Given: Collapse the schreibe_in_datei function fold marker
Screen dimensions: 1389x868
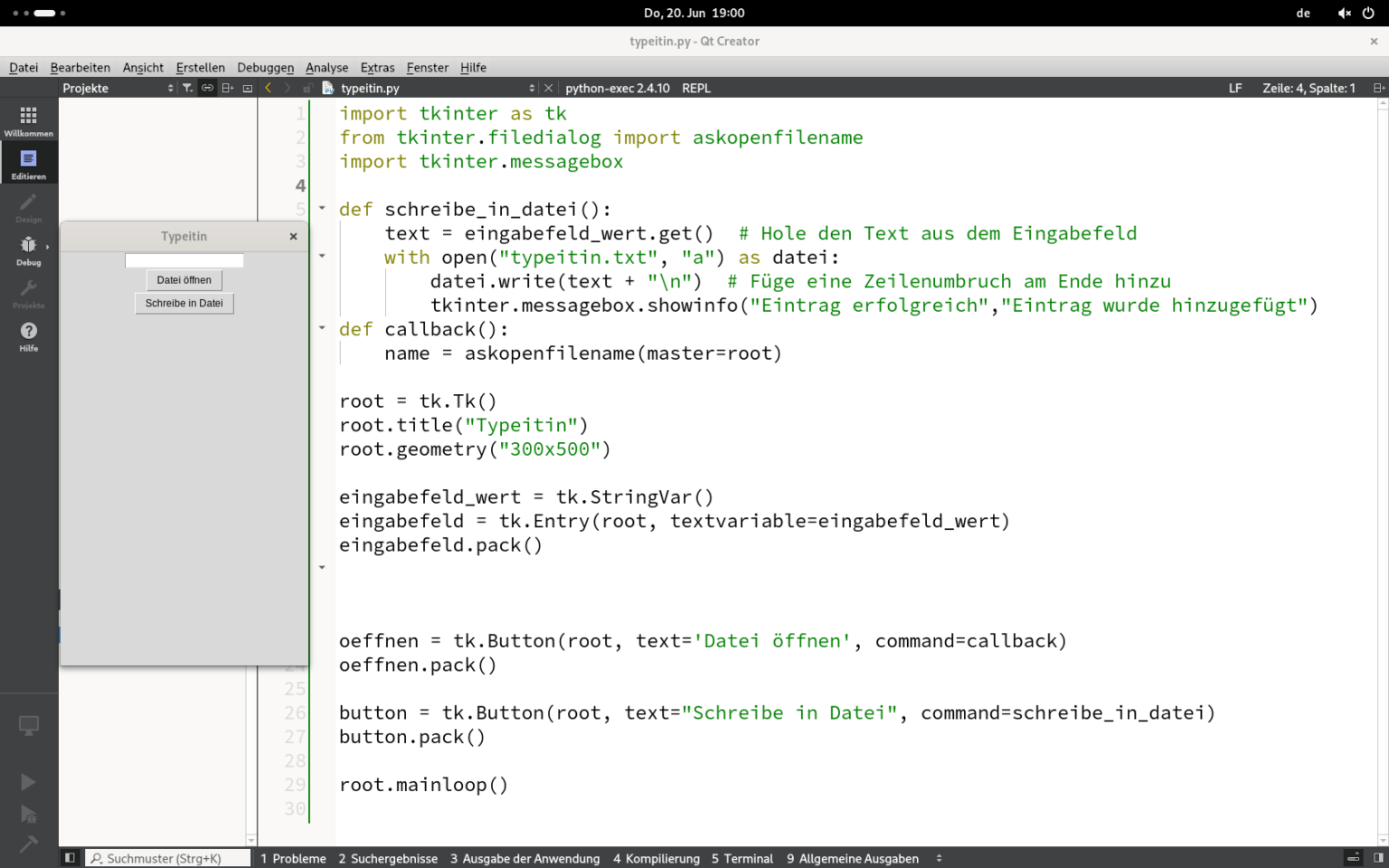Looking at the screenshot, I should (x=322, y=207).
